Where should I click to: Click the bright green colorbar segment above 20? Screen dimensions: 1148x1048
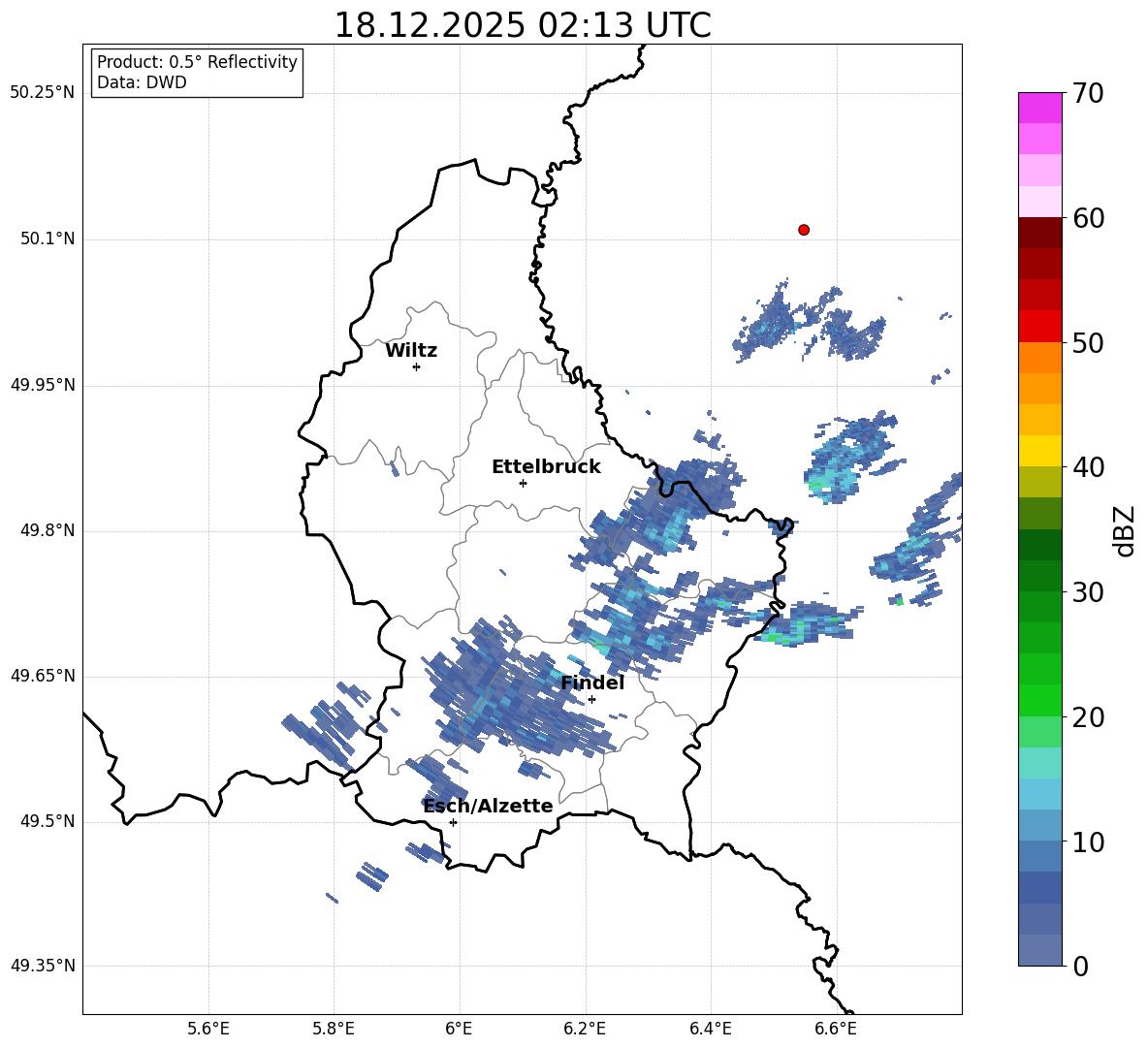coord(1039,700)
